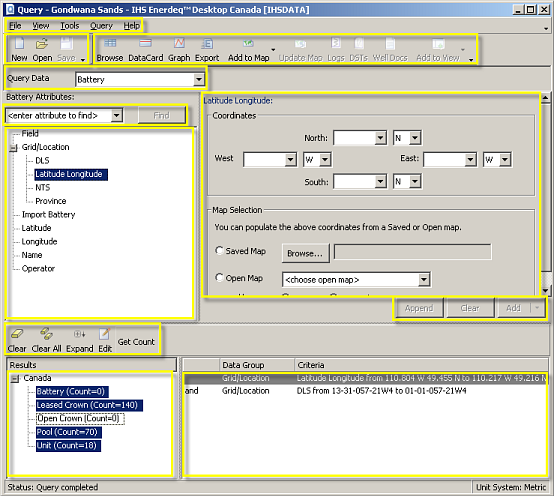Open the Query Data dropdown

[199, 79]
